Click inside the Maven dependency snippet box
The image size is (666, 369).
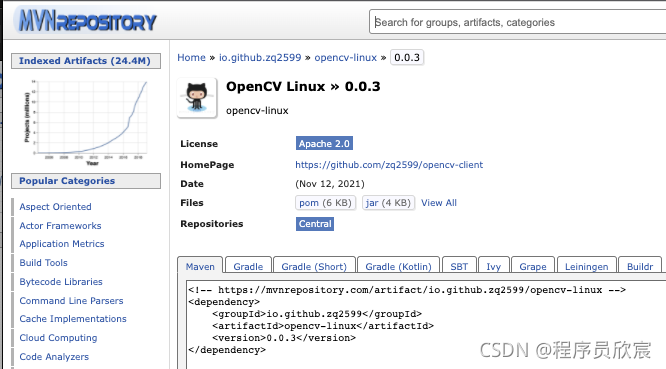pyautogui.click(x=426, y=324)
